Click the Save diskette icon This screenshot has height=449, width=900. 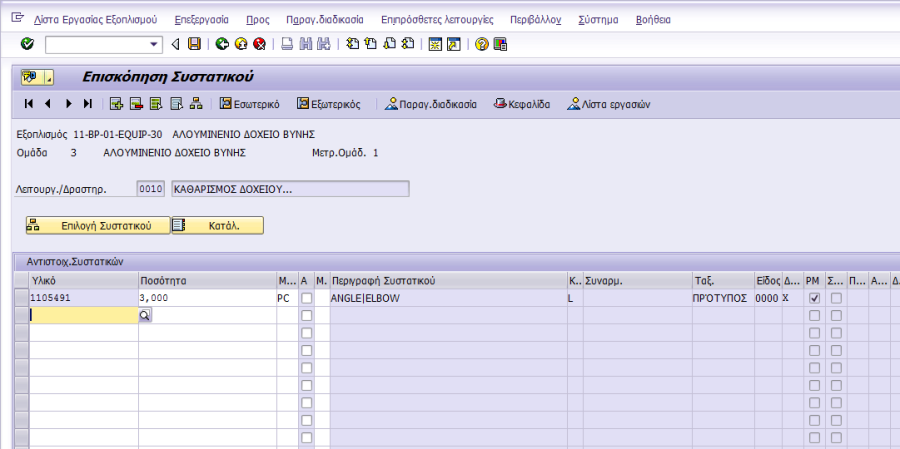coord(194,44)
